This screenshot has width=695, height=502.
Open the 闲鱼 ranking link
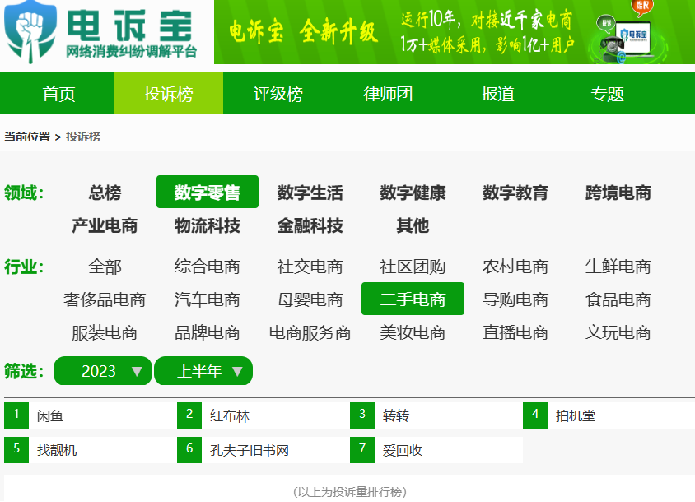click(51, 415)
